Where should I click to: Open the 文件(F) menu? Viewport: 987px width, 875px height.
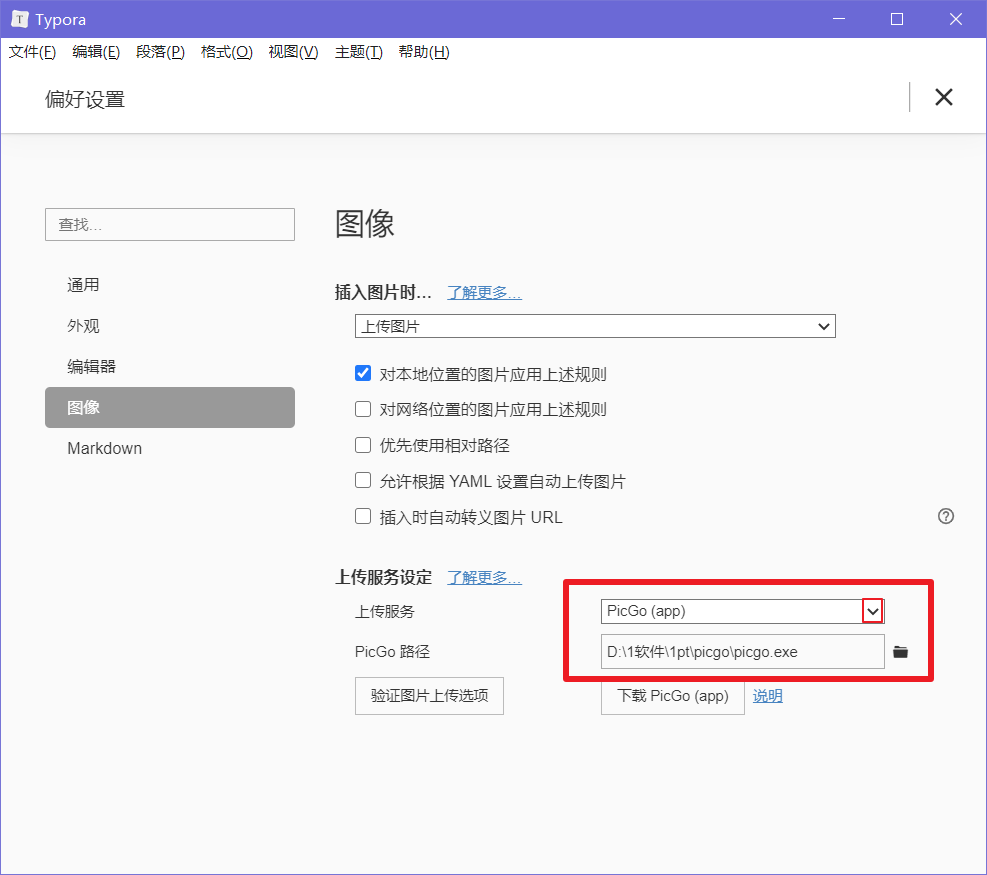click(32, 52)
